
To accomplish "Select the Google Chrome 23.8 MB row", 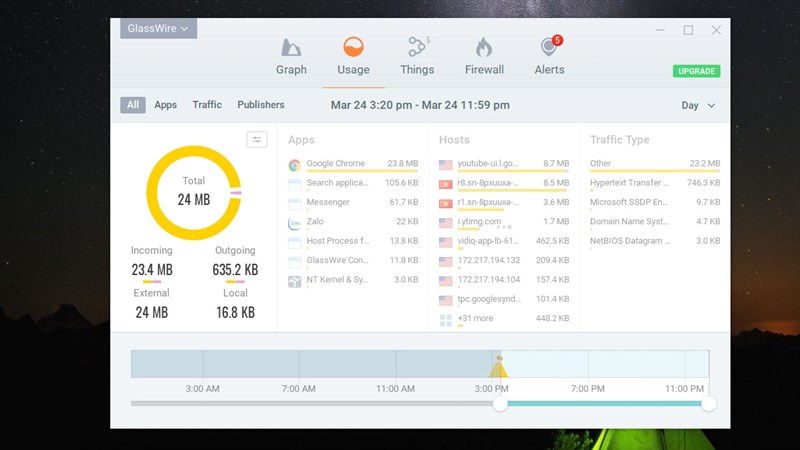I will [353, 164].
